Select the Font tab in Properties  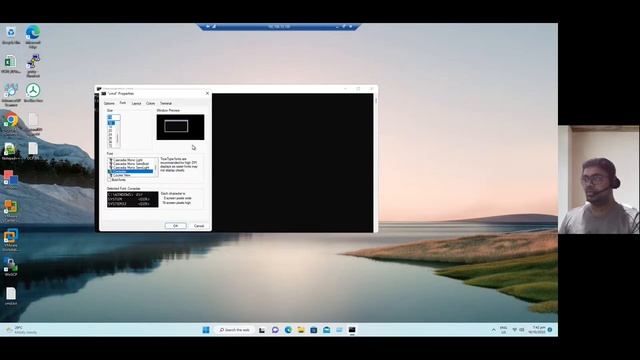[122, 103]
